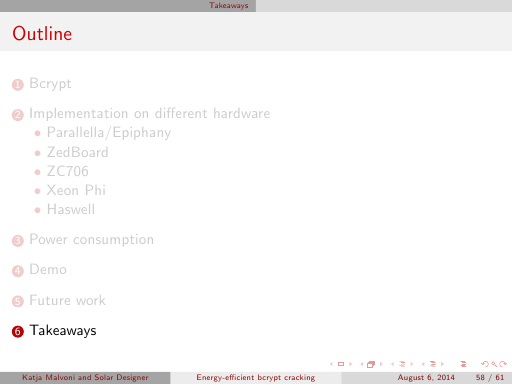Click the presentation appendix navigation icon

point(463,364)
